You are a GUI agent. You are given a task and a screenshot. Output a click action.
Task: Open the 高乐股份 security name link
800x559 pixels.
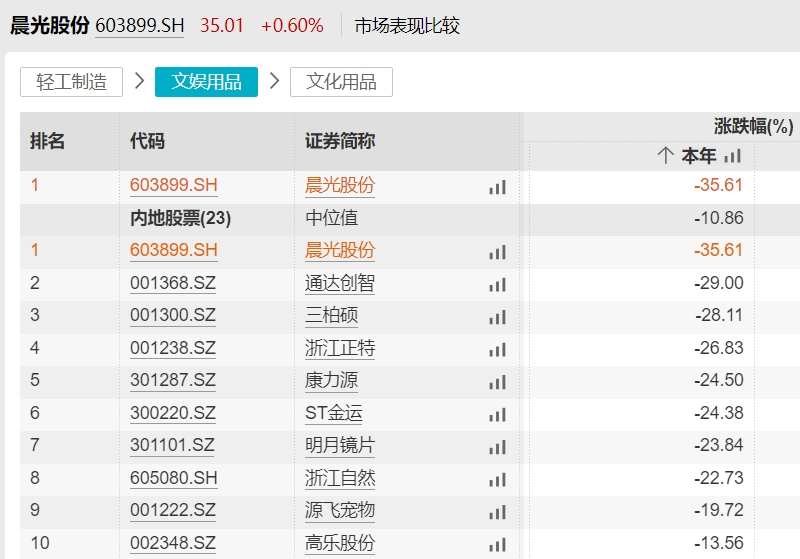[340, 544]
